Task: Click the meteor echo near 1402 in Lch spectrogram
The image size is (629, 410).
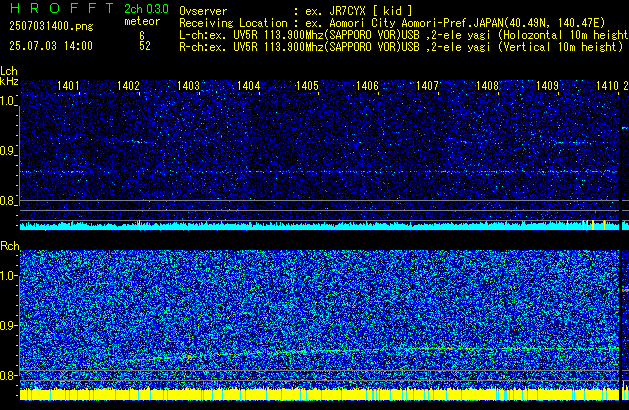Action: [136, 142]
